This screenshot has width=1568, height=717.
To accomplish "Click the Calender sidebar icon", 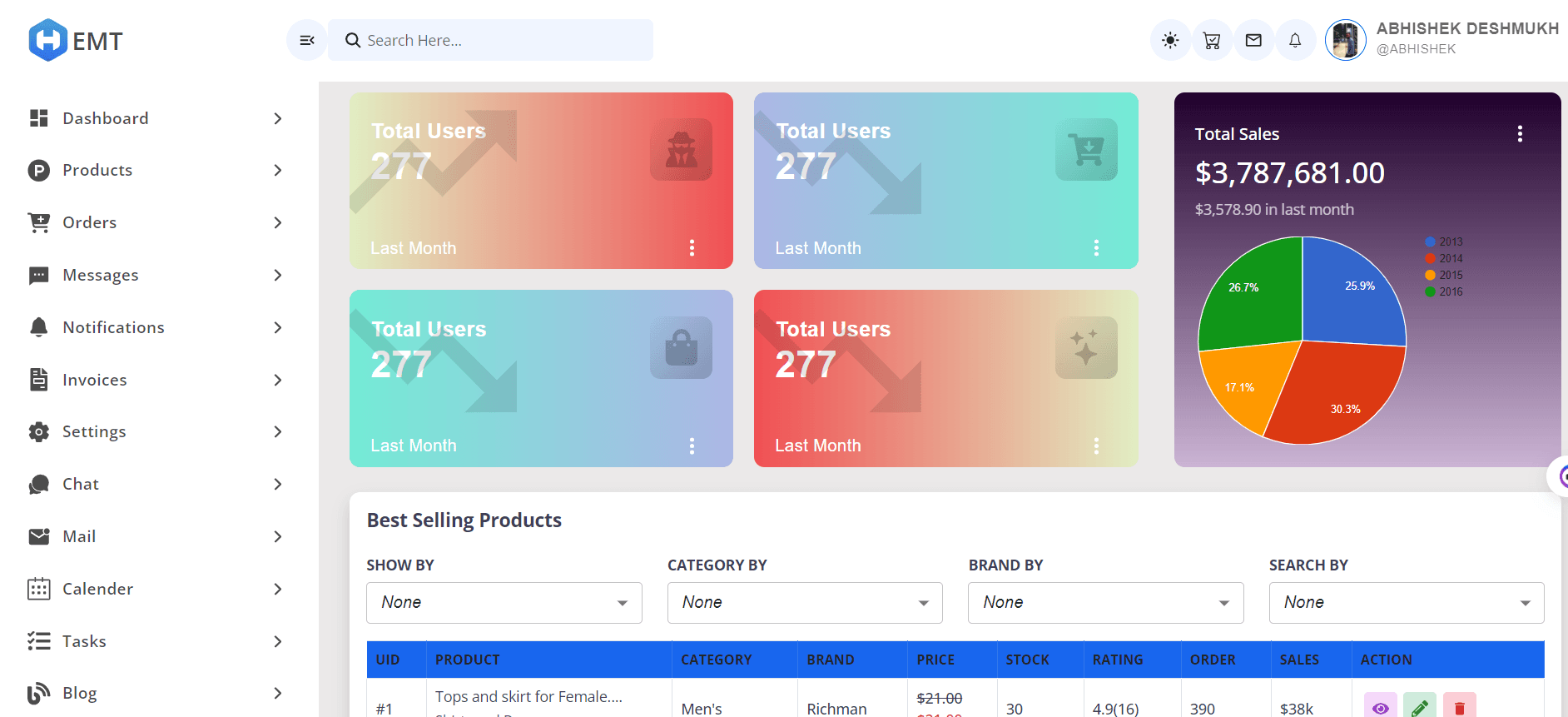I will (x=39, y=589).
